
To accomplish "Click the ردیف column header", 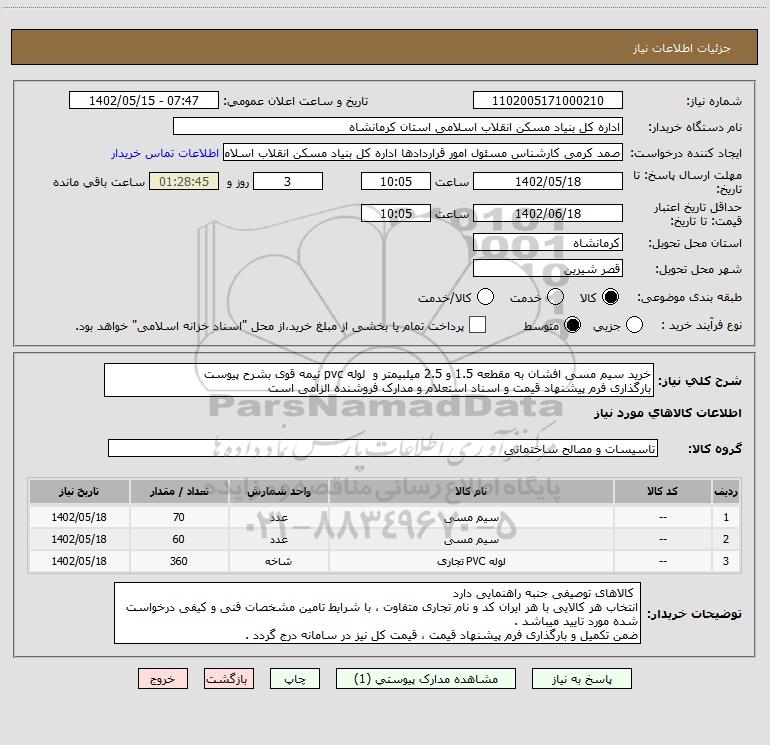I will 726,492.
